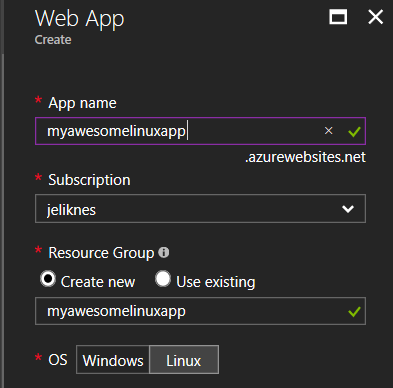Image resolution: width=393 pixels, height=388 pixels.
Task: Click the green checkmark in App name field
Action: click(x=354, y=132)
